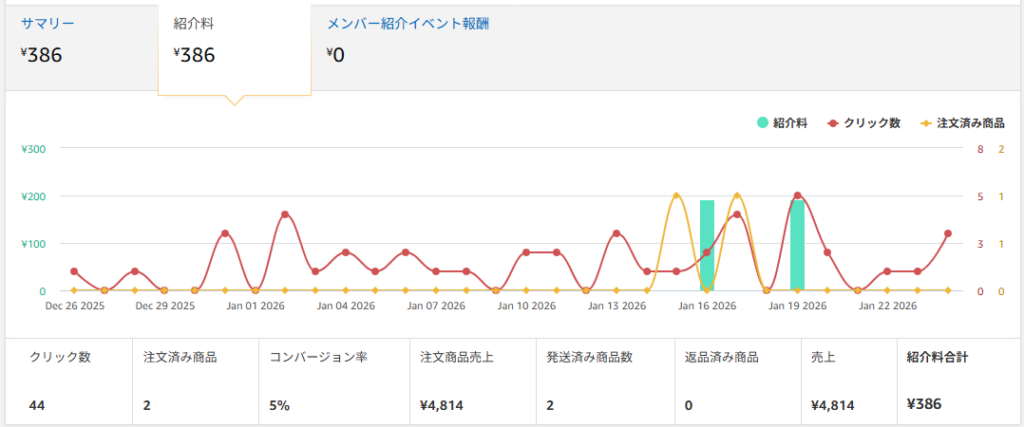The height and width of the screenshot is (427, 1024).
Task: Click the green bar at Jan 16 2026
Action: (x=707, y=245)
